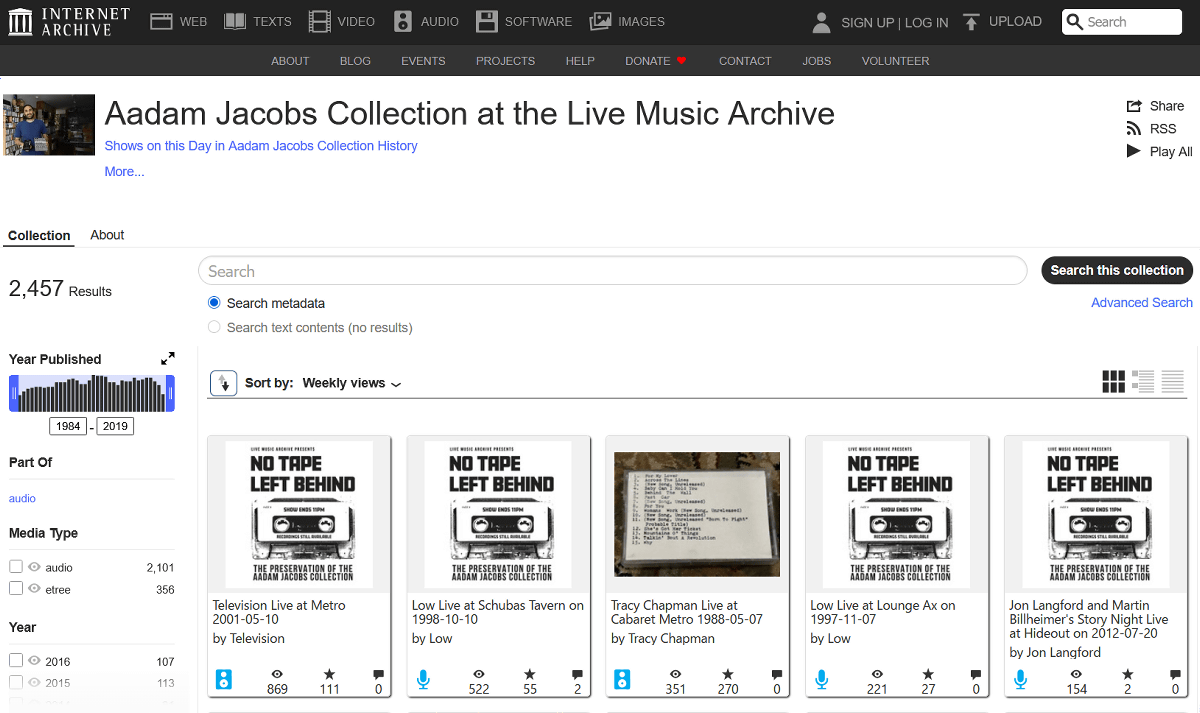Image resolution: width=1200 pixels, height=713 pixels.
Task: Open the Projects menu item
Action: [x=505, y=61]
